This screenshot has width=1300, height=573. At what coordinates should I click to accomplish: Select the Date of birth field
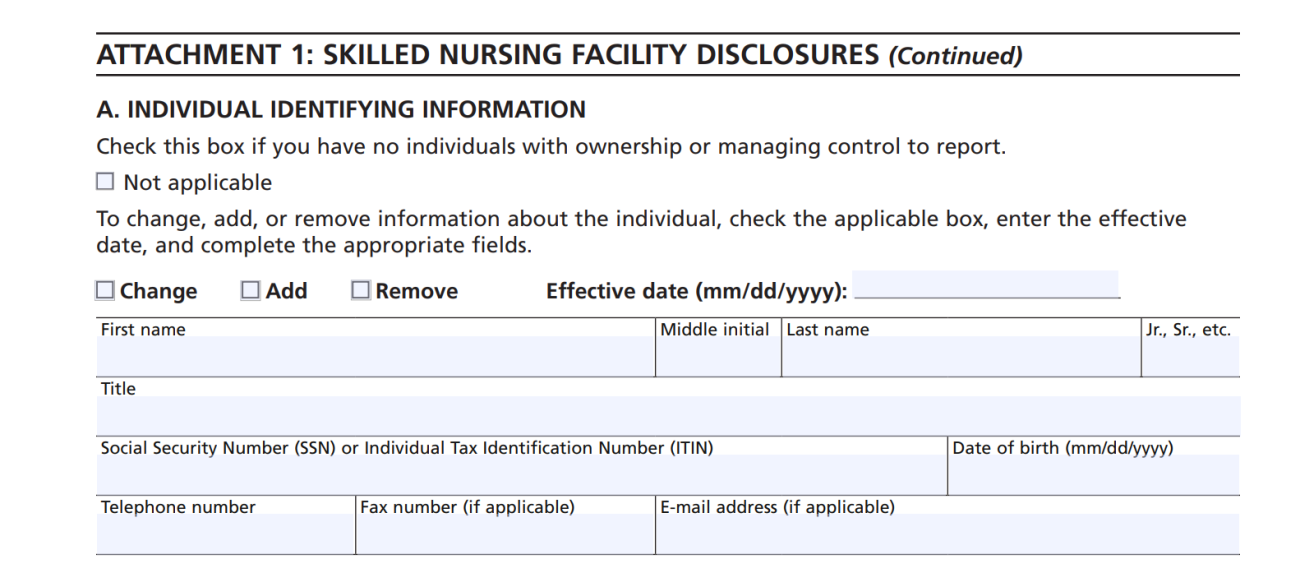pyautogui.click(x=1093, y=474)
